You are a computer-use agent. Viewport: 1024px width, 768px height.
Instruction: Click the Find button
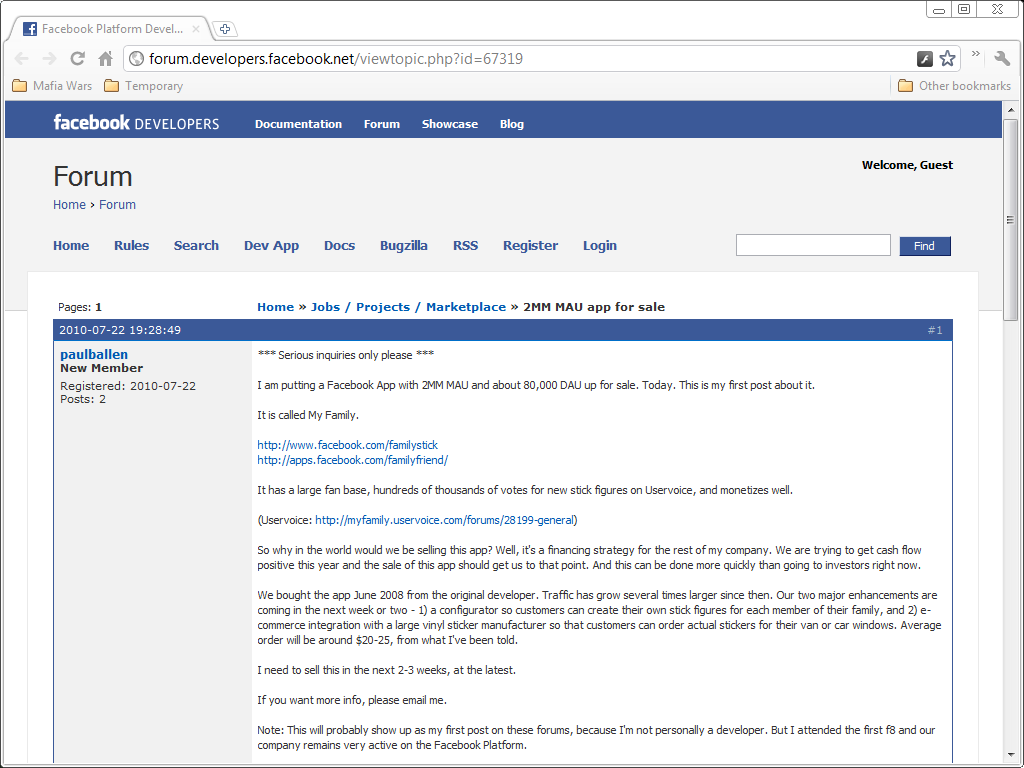[925, 246]
